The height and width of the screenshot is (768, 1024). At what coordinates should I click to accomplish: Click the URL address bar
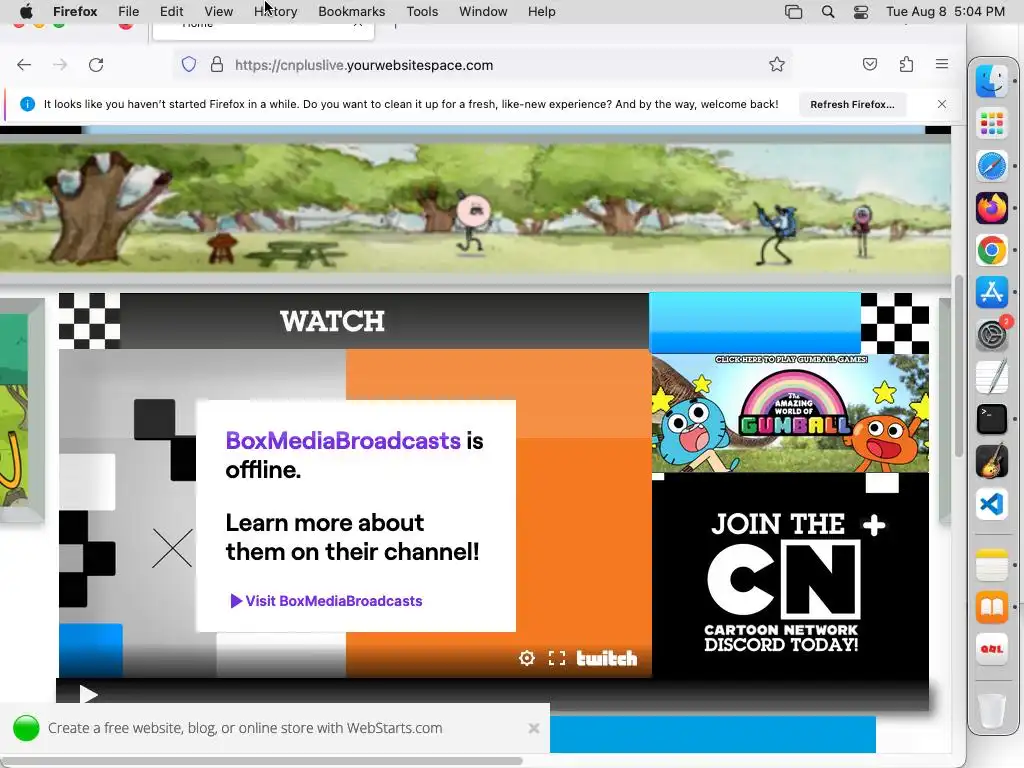(x=483, y=65)
